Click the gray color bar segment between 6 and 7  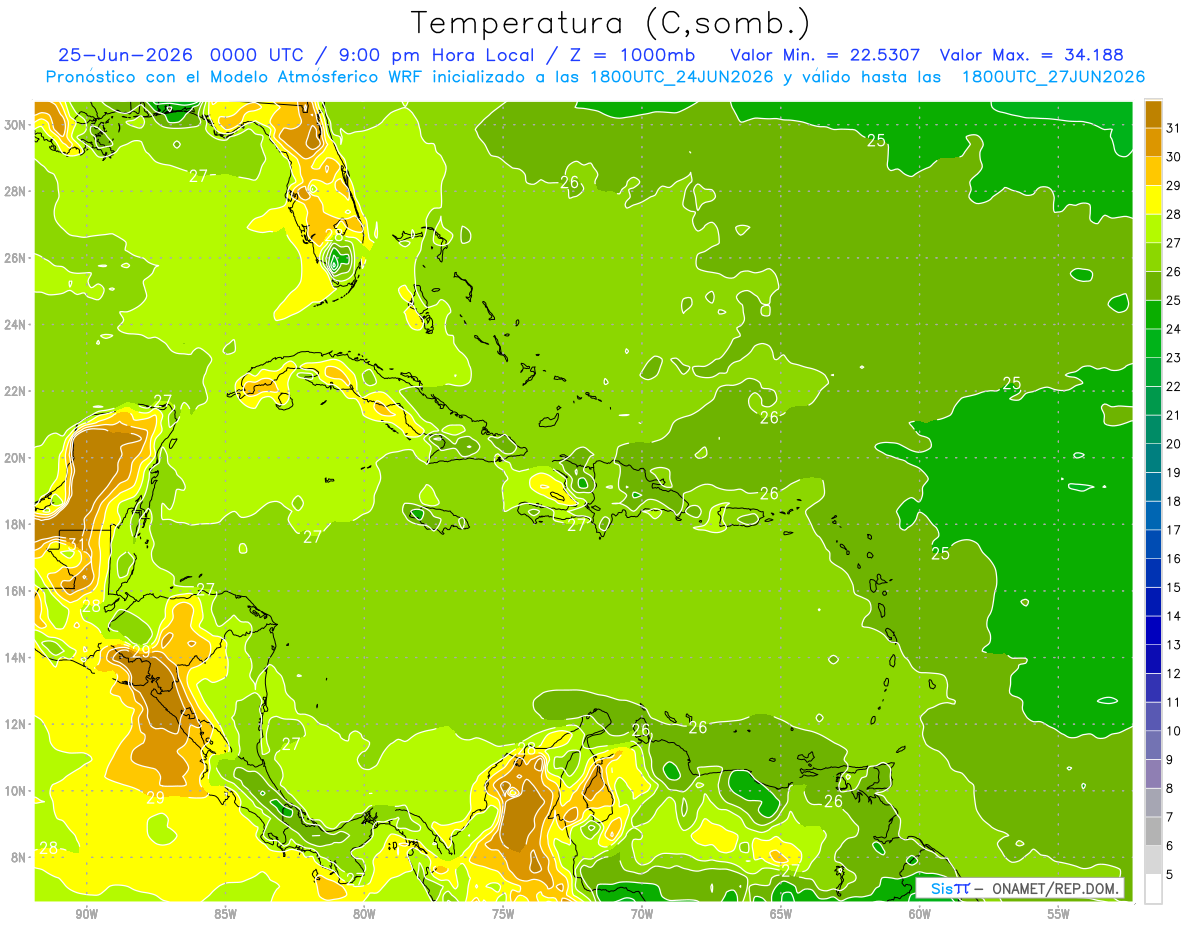[x=1153, y=831]
